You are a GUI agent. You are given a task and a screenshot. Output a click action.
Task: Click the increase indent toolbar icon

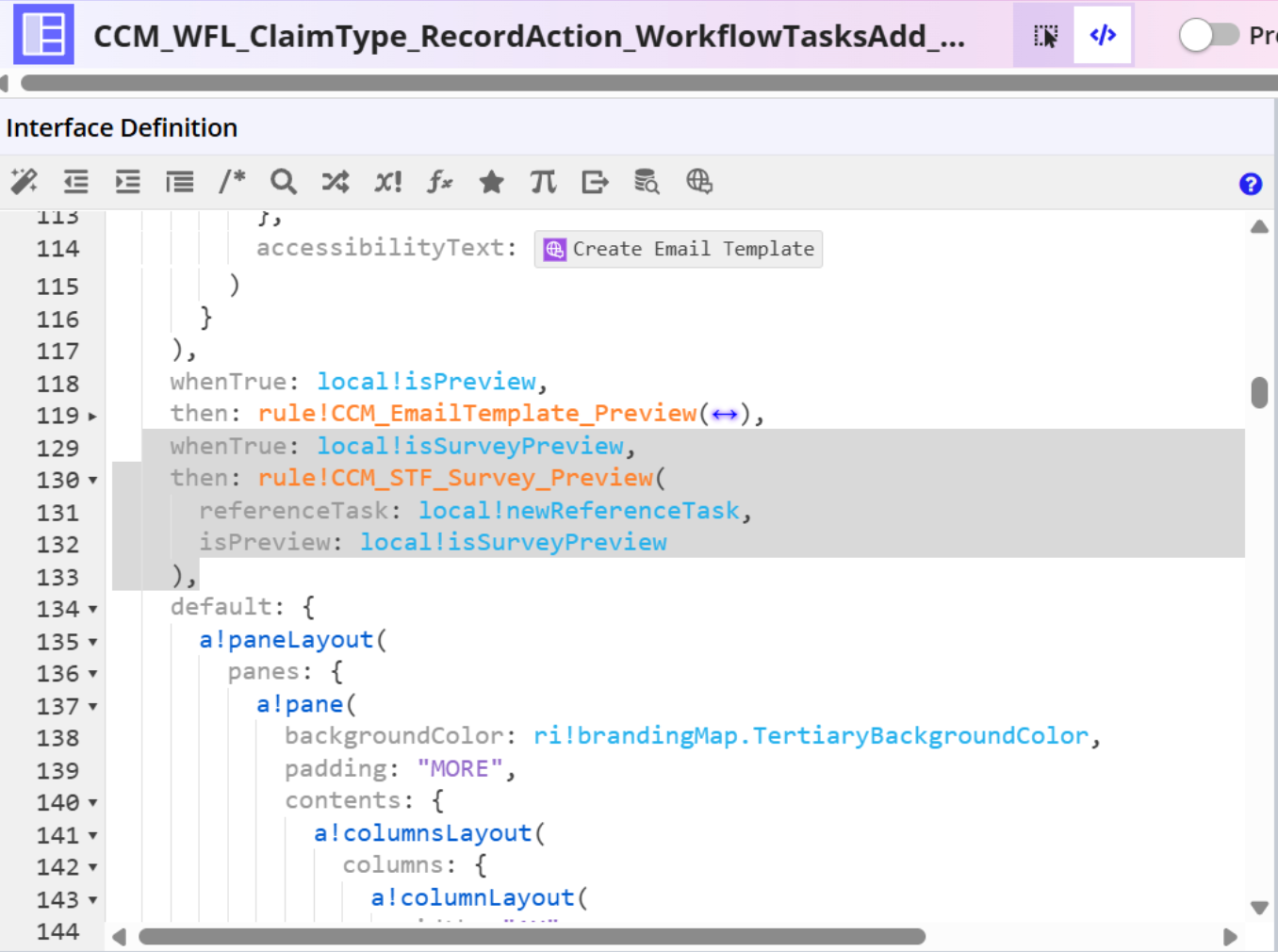(x=128, y=181)
